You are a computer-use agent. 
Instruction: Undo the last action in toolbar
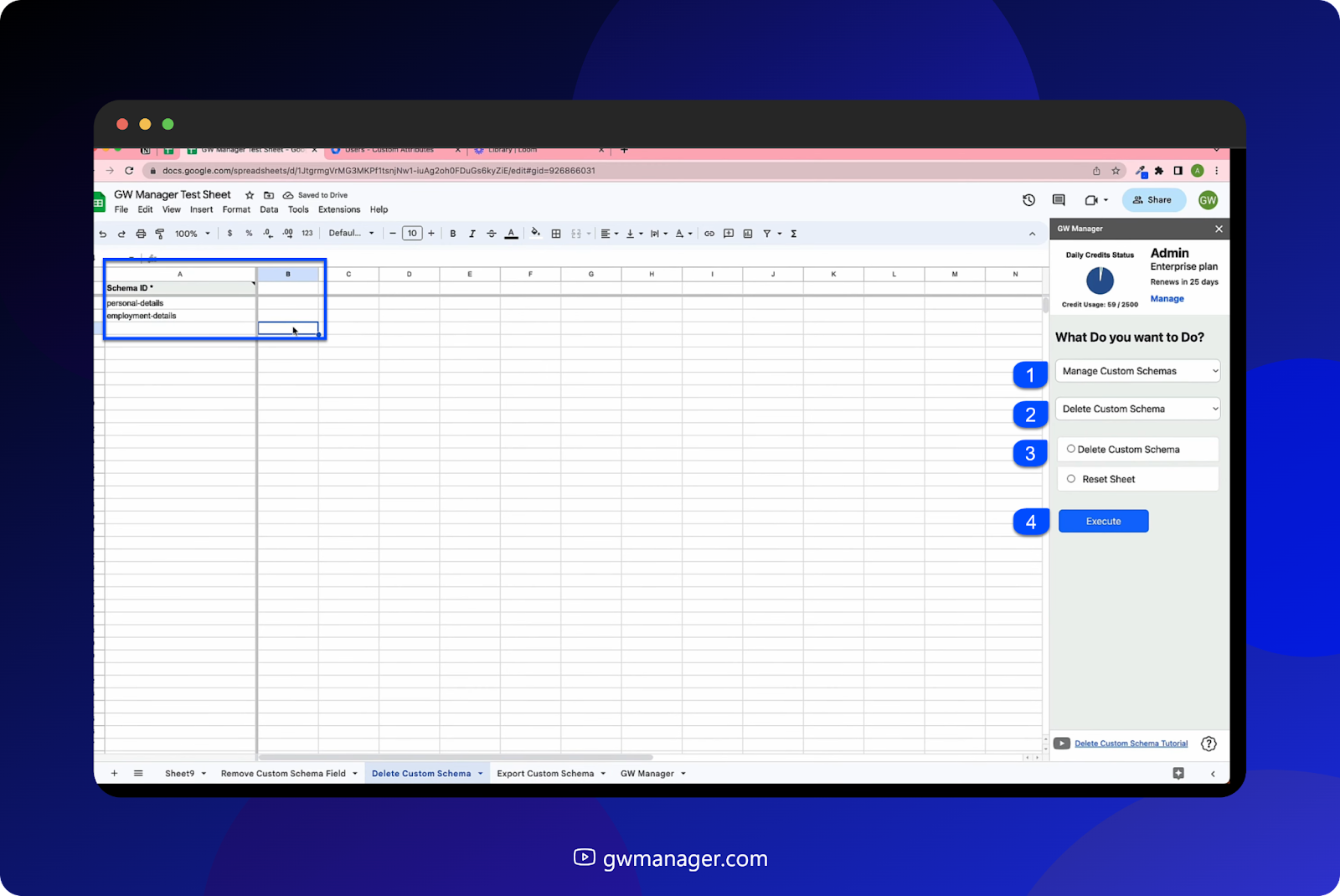pos(103,234)
